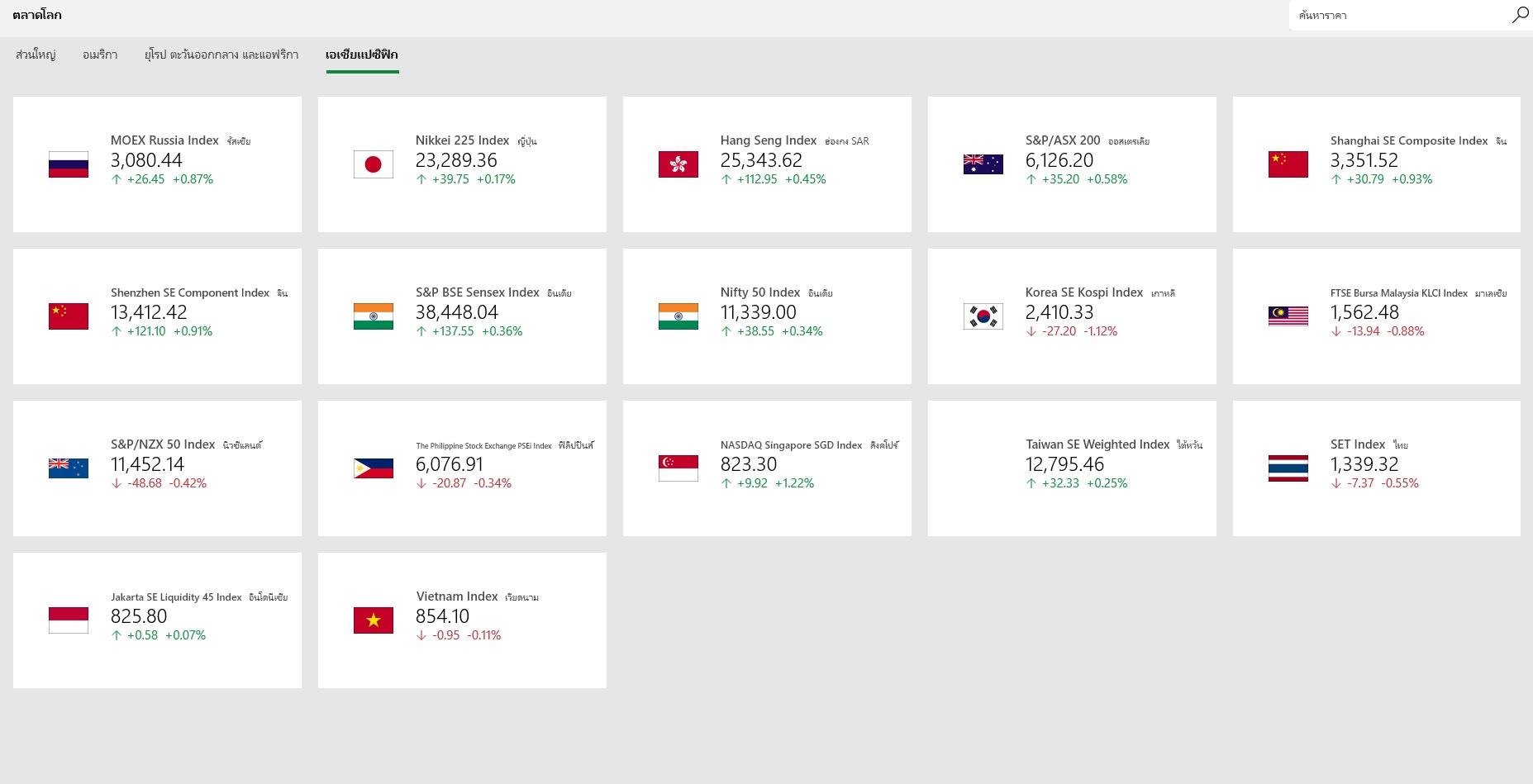Select the ส่วนใหญ่ tab
The image size is (1533, 784).
pyautogui.click(x=36, y=55)
